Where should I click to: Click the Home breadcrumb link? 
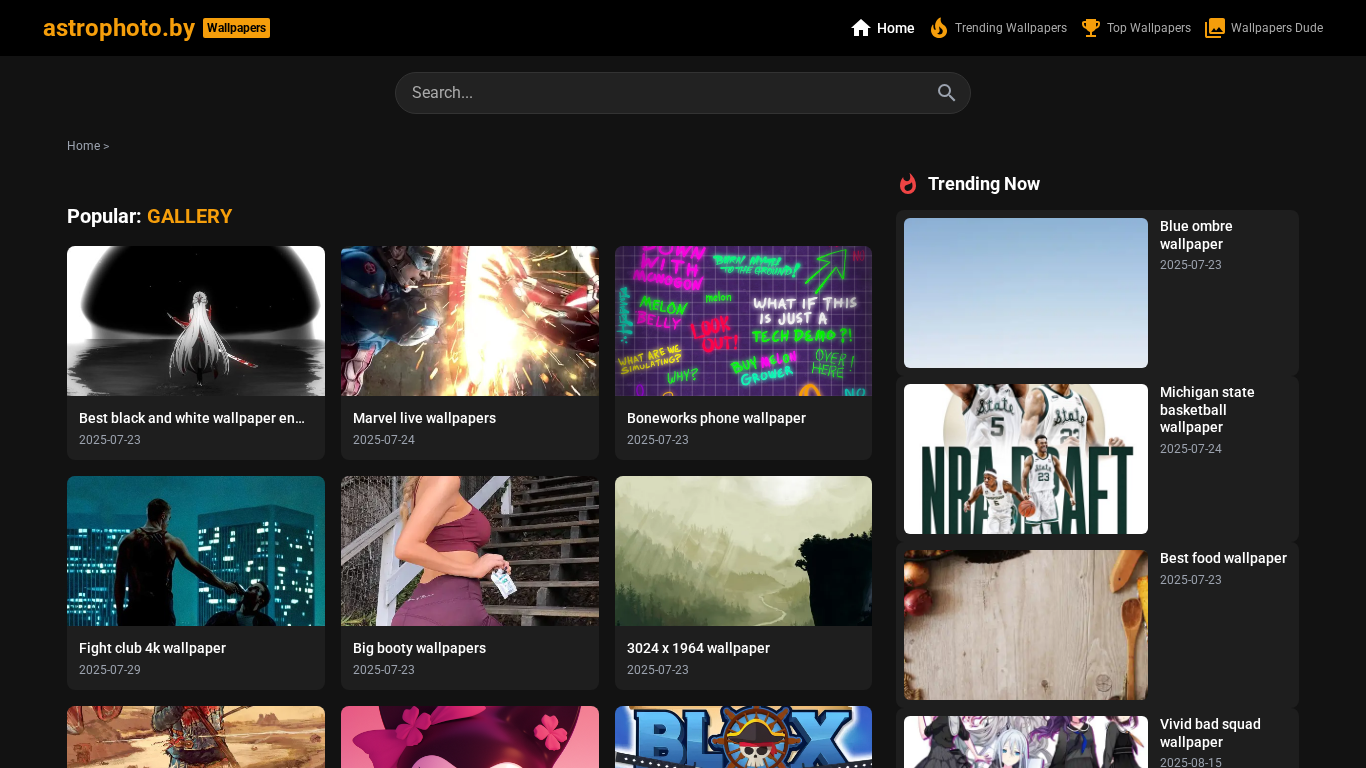83,146
